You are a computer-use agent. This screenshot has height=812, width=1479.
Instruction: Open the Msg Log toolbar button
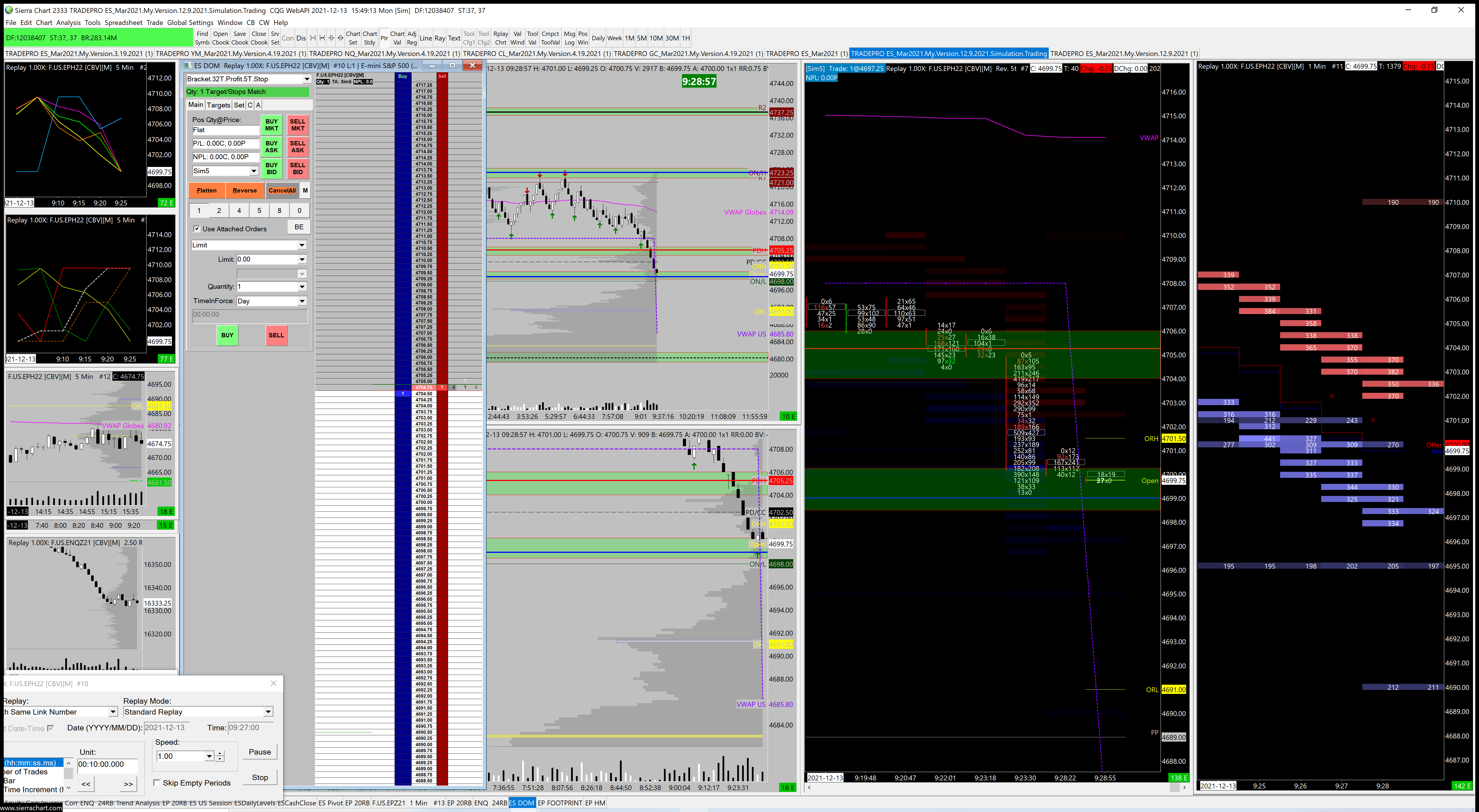pos(569,38)
